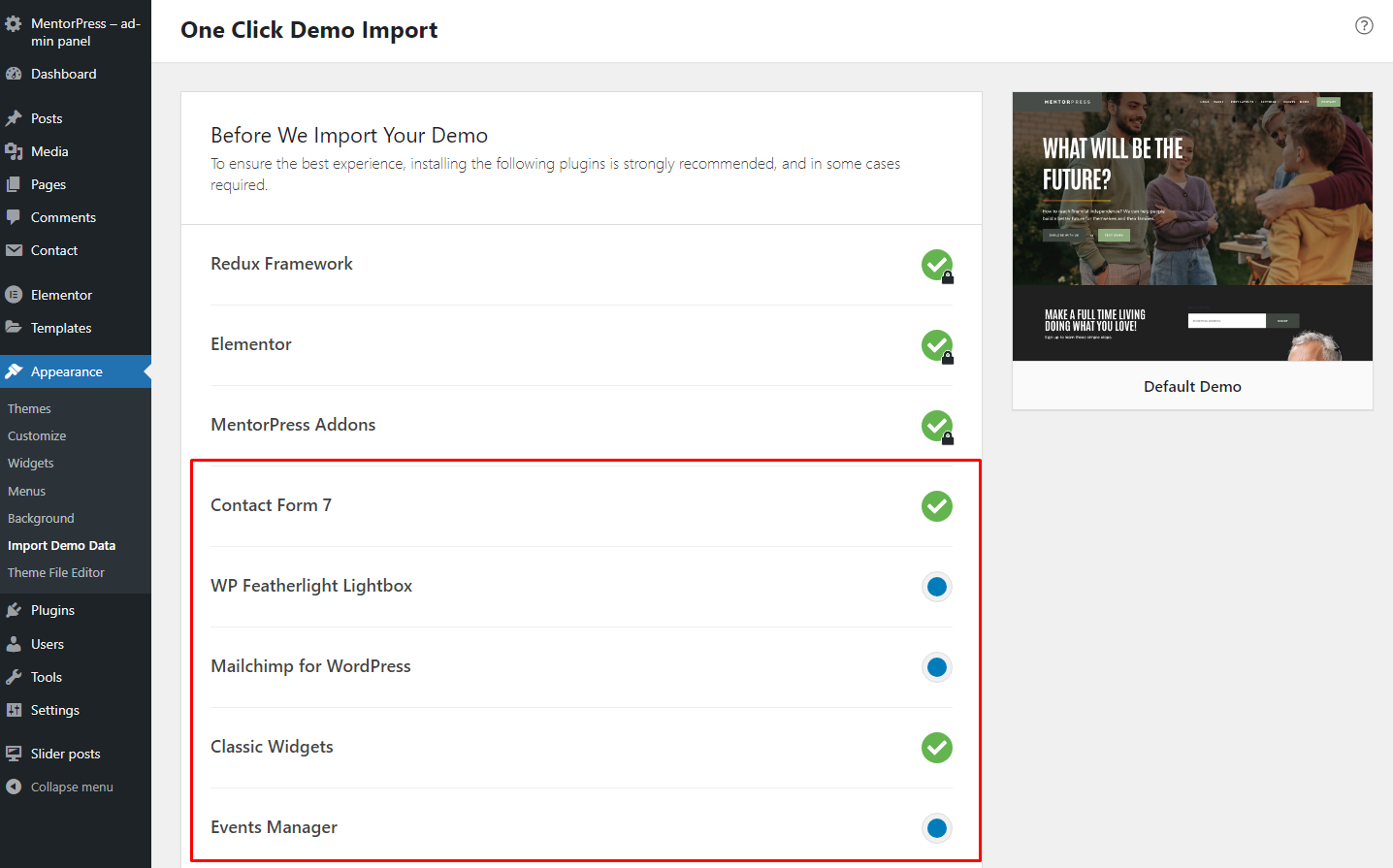Image resolution: width=1393 pixels, height=868 pixels.
Task: Open the Themes submenu item
Action: coord(29,409)
